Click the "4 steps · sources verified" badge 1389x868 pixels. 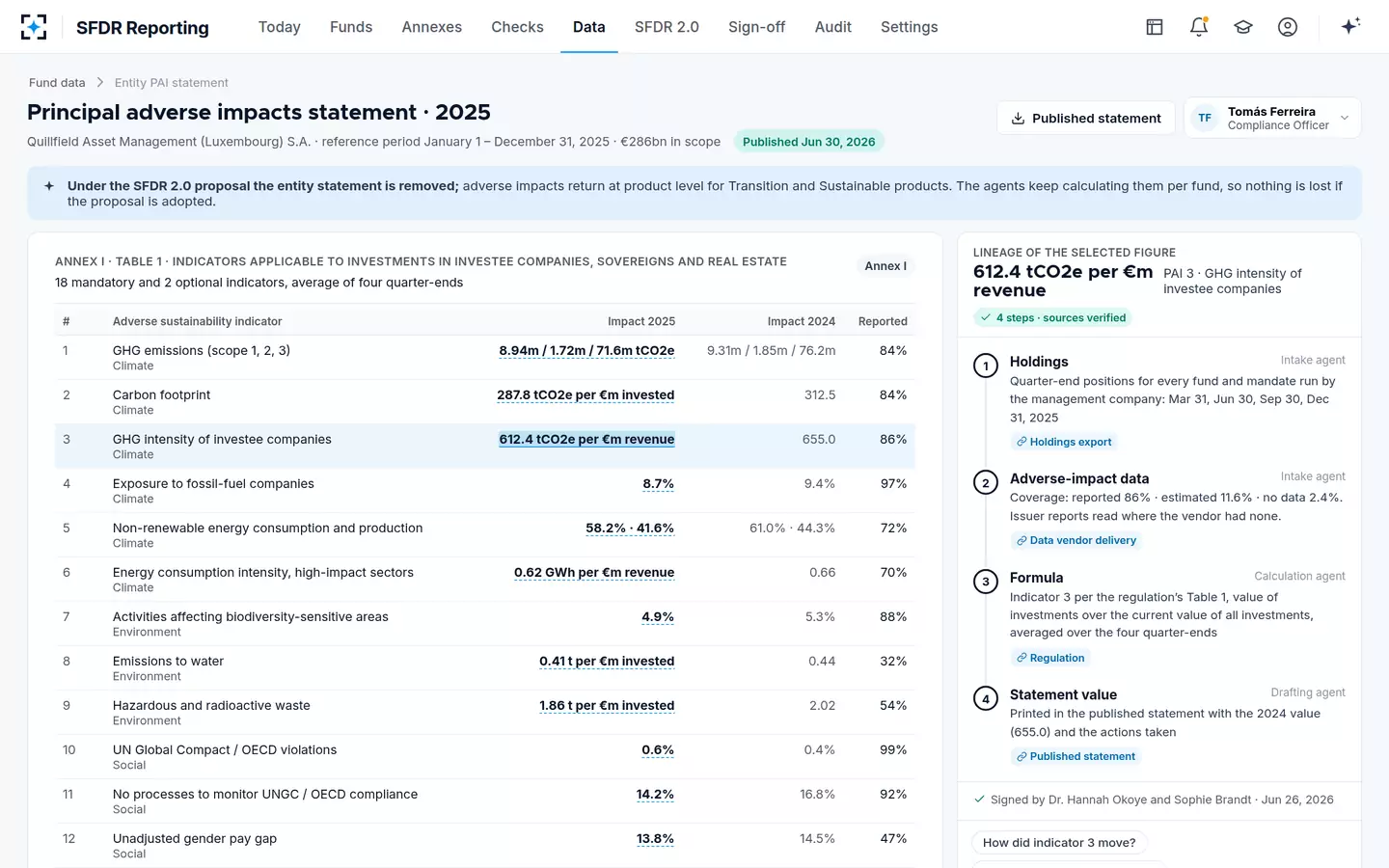[x=1053, y=317]
